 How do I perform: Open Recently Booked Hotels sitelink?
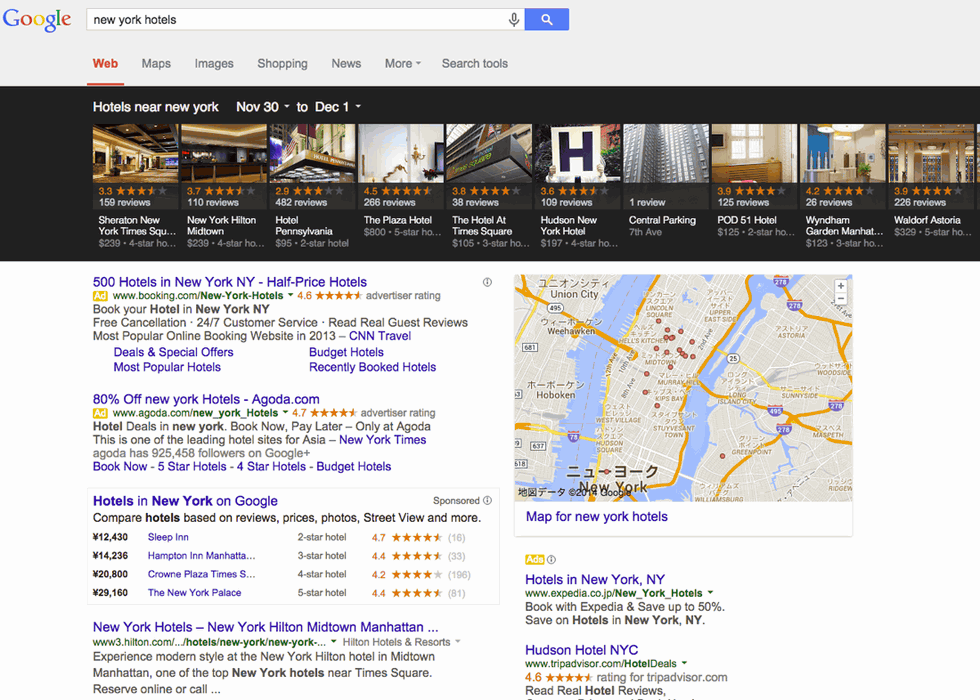[x=372, y=367]
